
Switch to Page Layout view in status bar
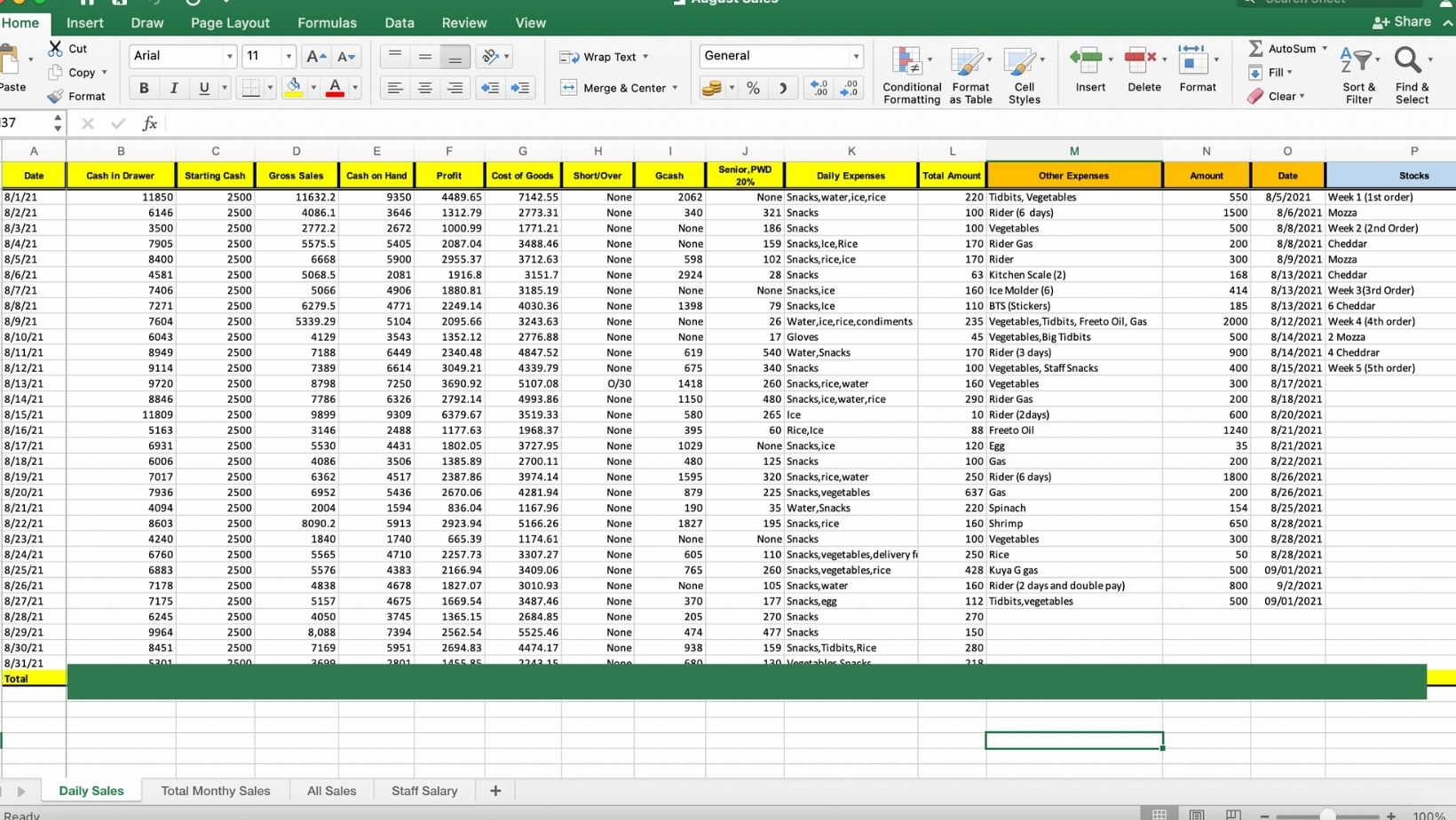point(1196,815)
